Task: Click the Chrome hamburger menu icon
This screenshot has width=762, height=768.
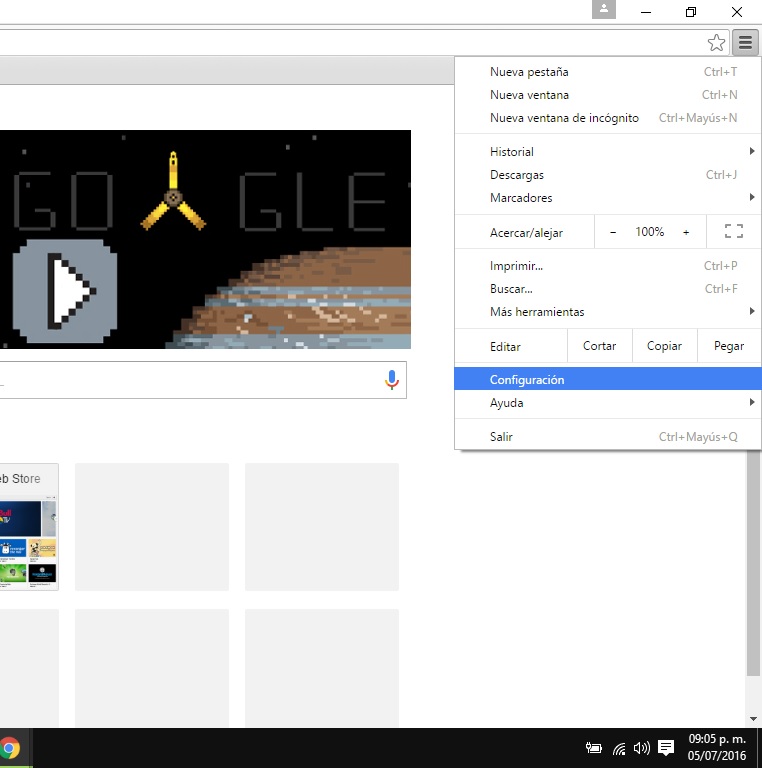Action: (x=745, y=42)
